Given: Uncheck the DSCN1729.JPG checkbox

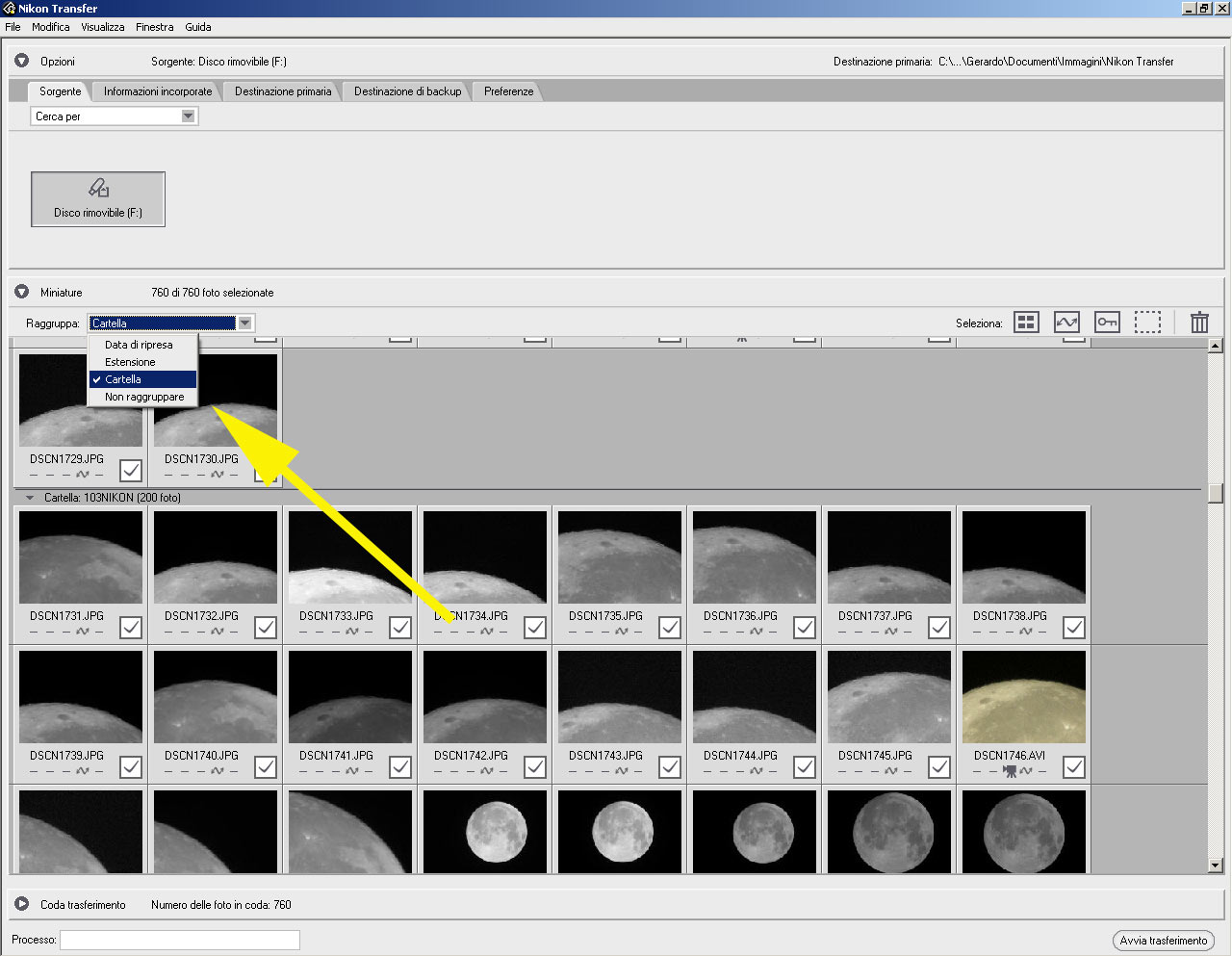Looking at the screenshot, I should pos(131,471).
